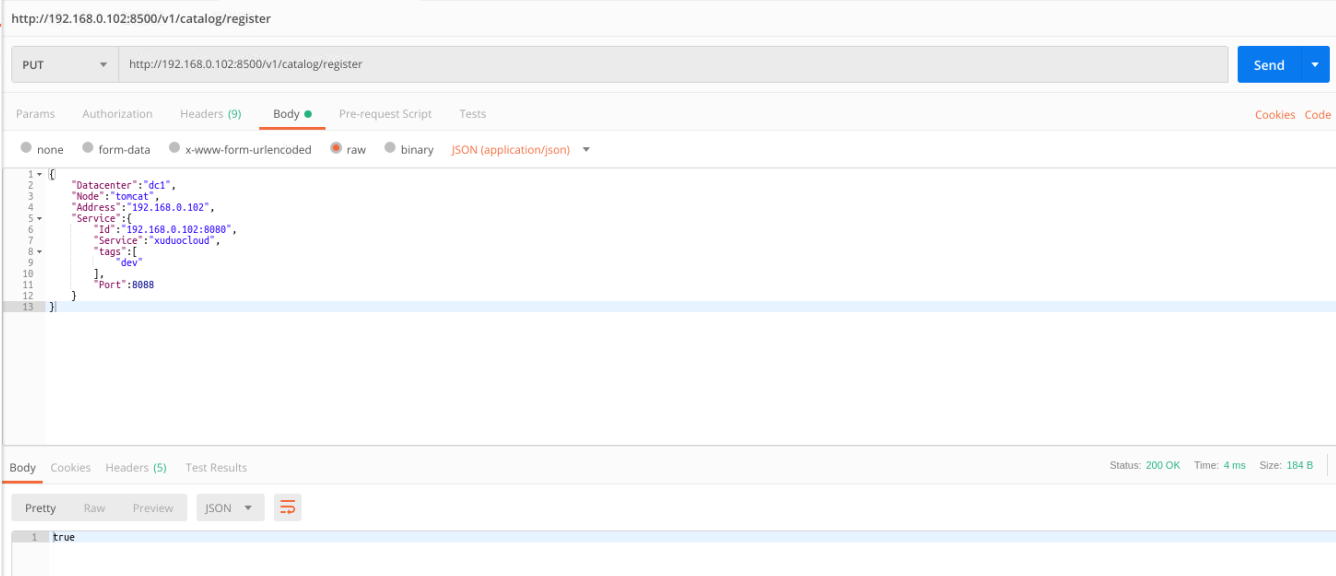Screen dimensions: 1336x576
Task: Click the "dev" tag value
Action: tap(129, 262)
